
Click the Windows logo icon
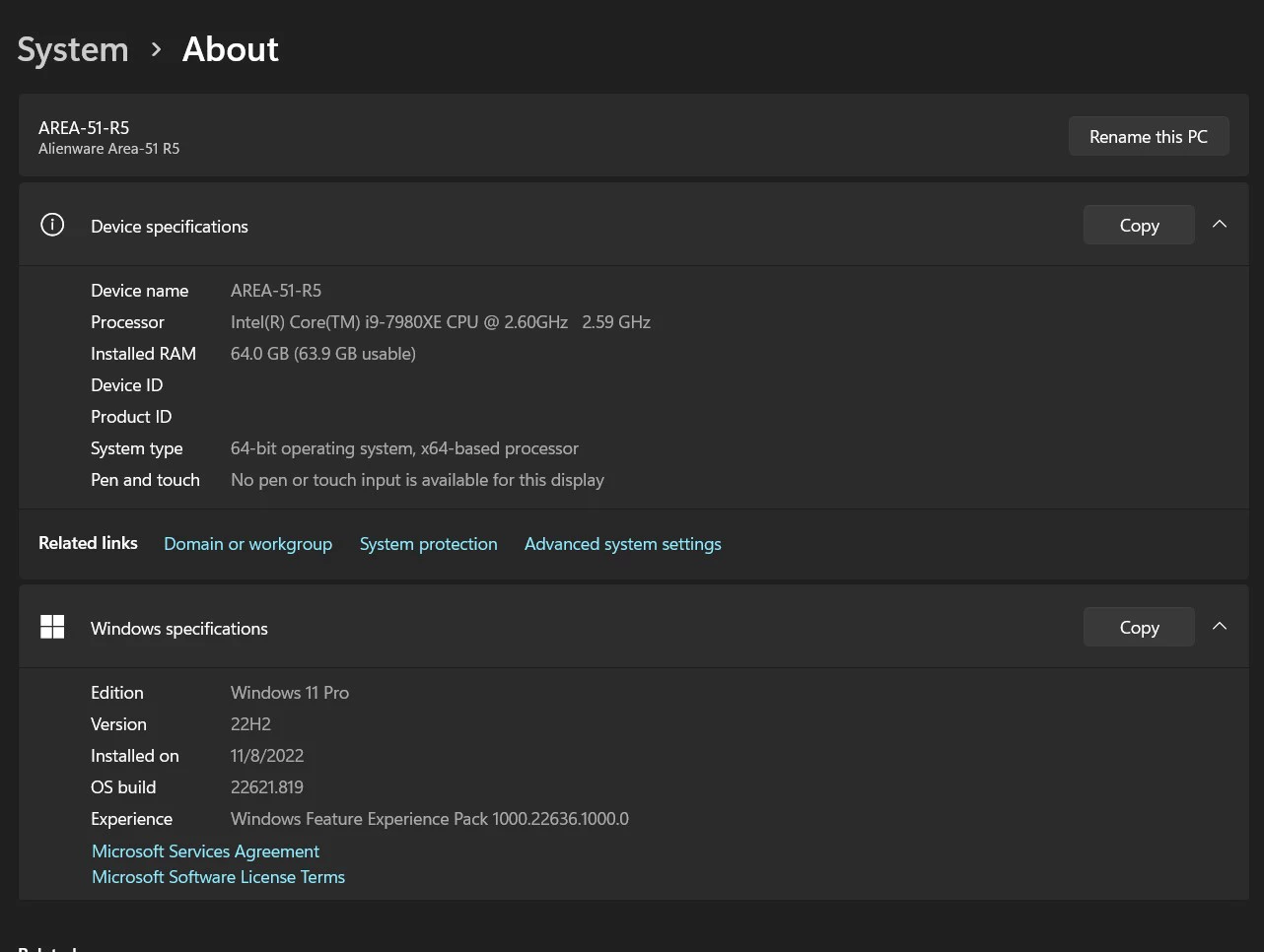[52, 627]
